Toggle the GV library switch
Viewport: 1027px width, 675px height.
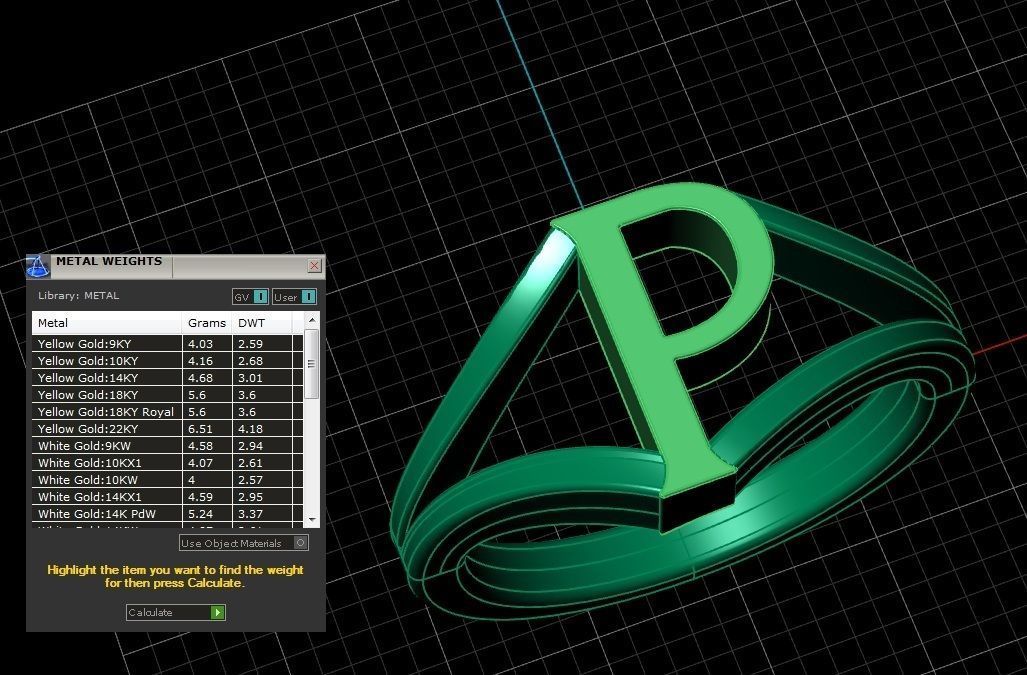click(250, 297)
